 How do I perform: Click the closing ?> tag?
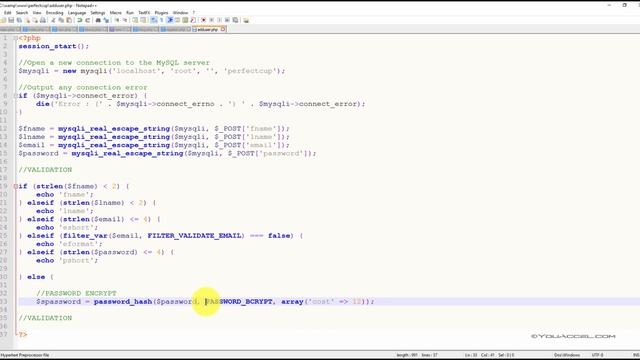(x=22, y=334)
